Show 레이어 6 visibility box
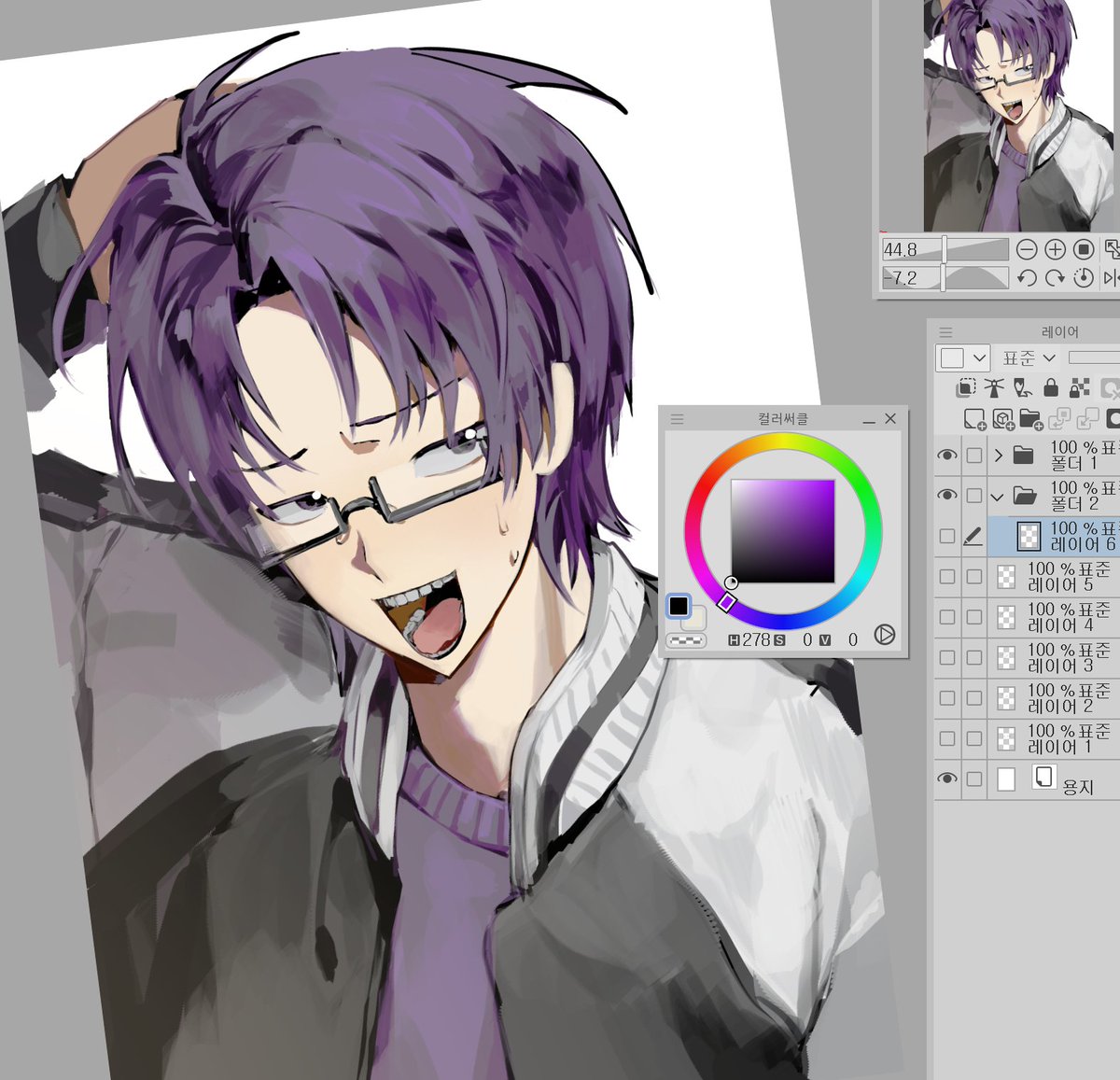This screenshot has width=1120, height=1080. [947, 536]
